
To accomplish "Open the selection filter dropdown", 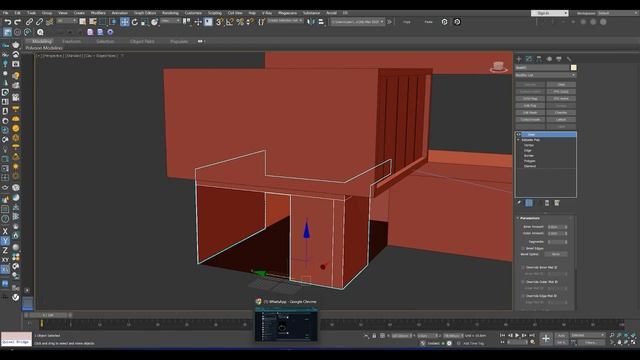I will click(x=67, y=21).
